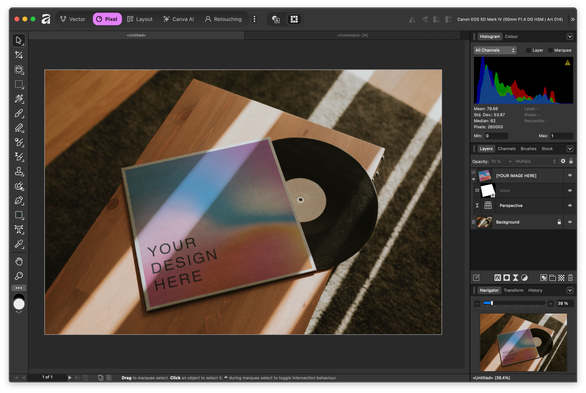Switch to the Layout studio
The width and height of the screenshot is (586, 393).
(x=140, y=19)
